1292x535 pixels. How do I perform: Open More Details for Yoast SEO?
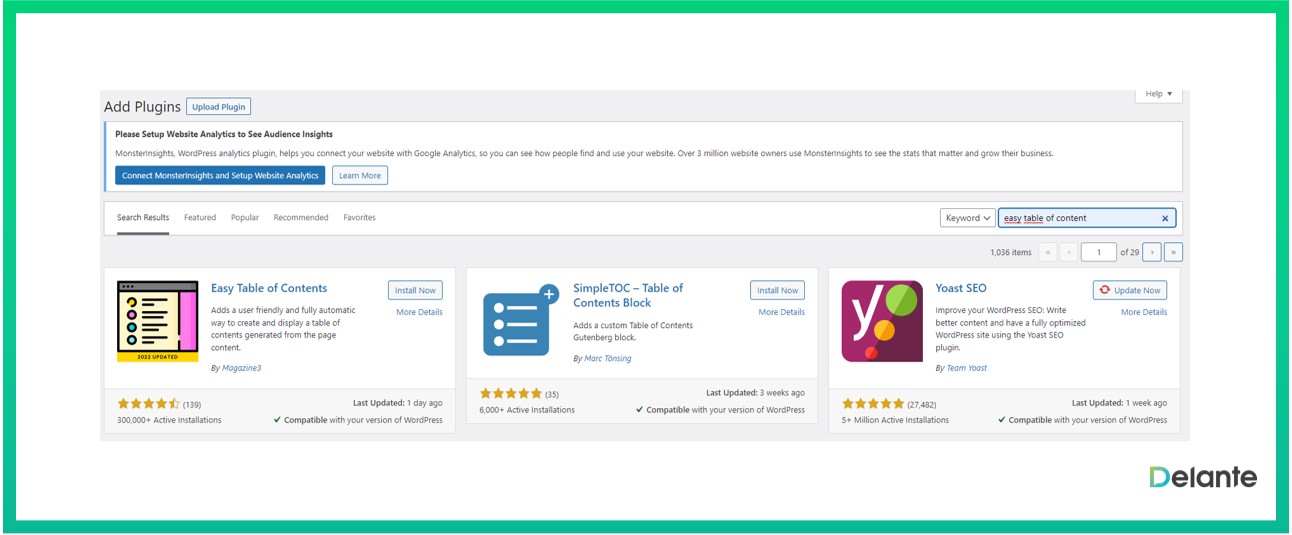pyautogui.click(x=1143, y=312)
